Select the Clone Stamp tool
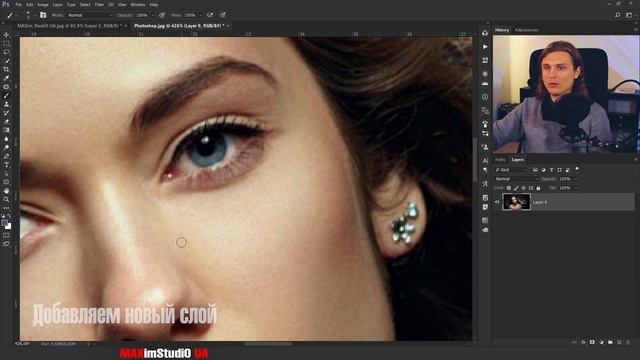 (x=7, y=104)
